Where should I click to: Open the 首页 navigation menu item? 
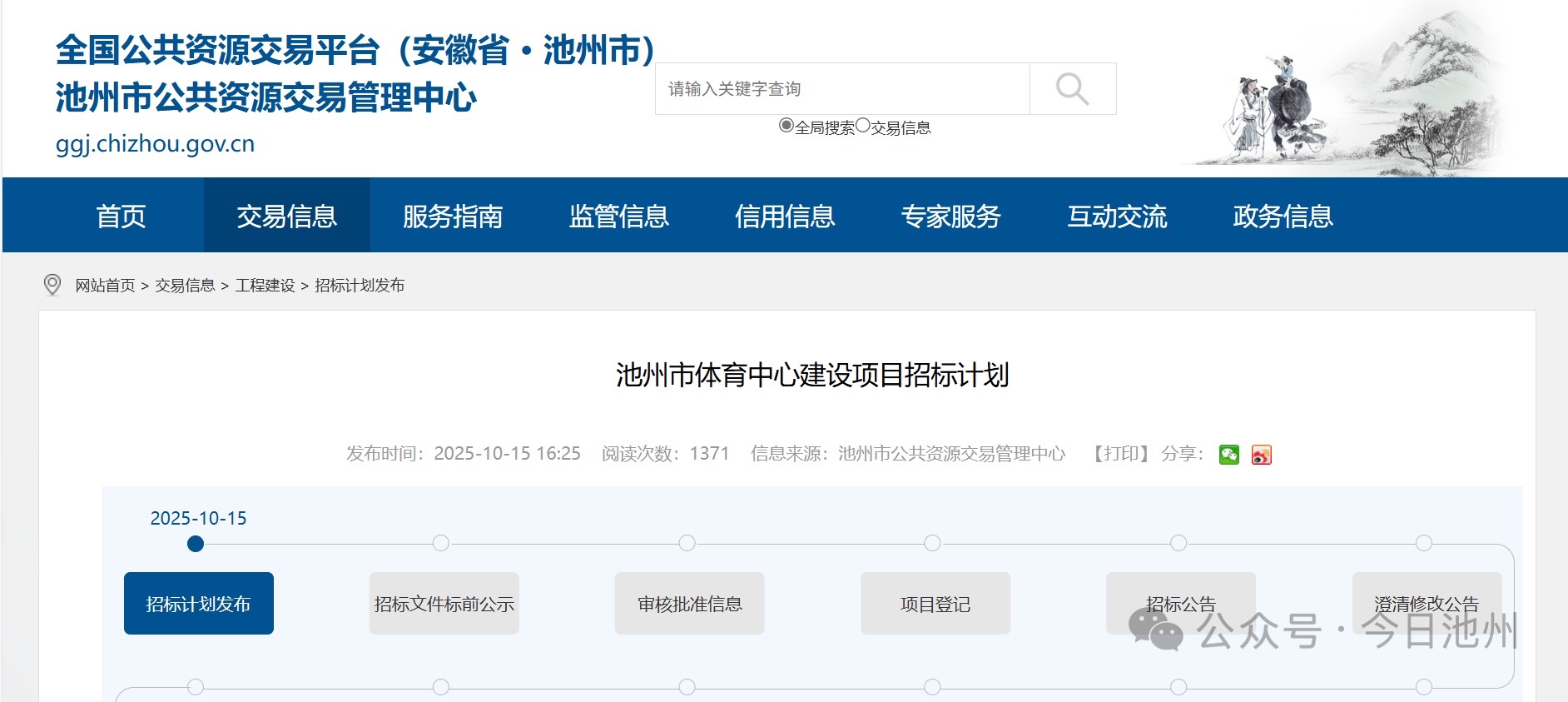[x=121, y=216]
